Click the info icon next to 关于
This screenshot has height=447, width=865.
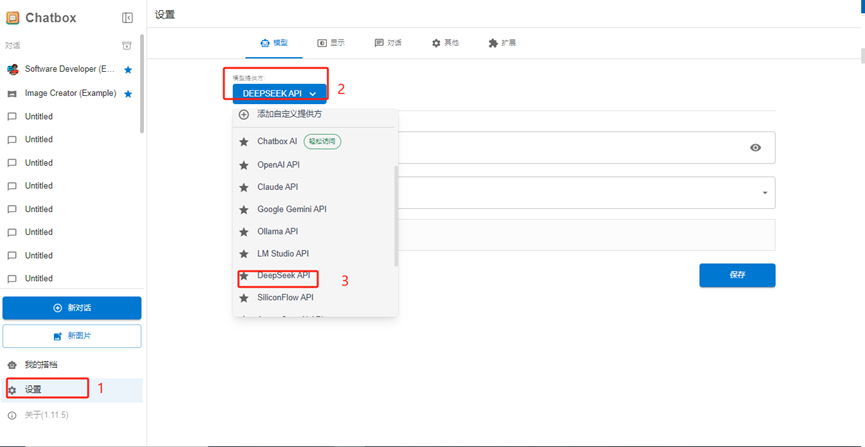(x=12, y=415)
